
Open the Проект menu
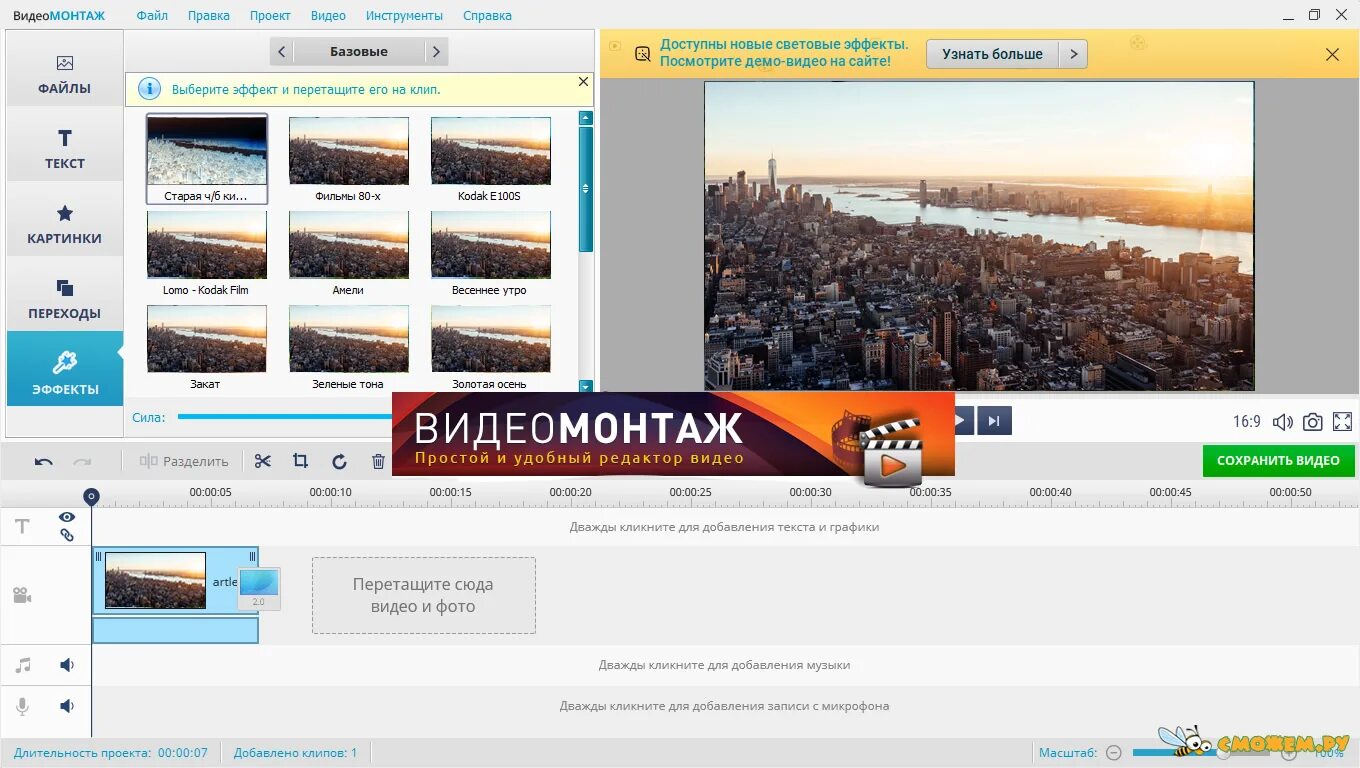[x=269, y=15]
